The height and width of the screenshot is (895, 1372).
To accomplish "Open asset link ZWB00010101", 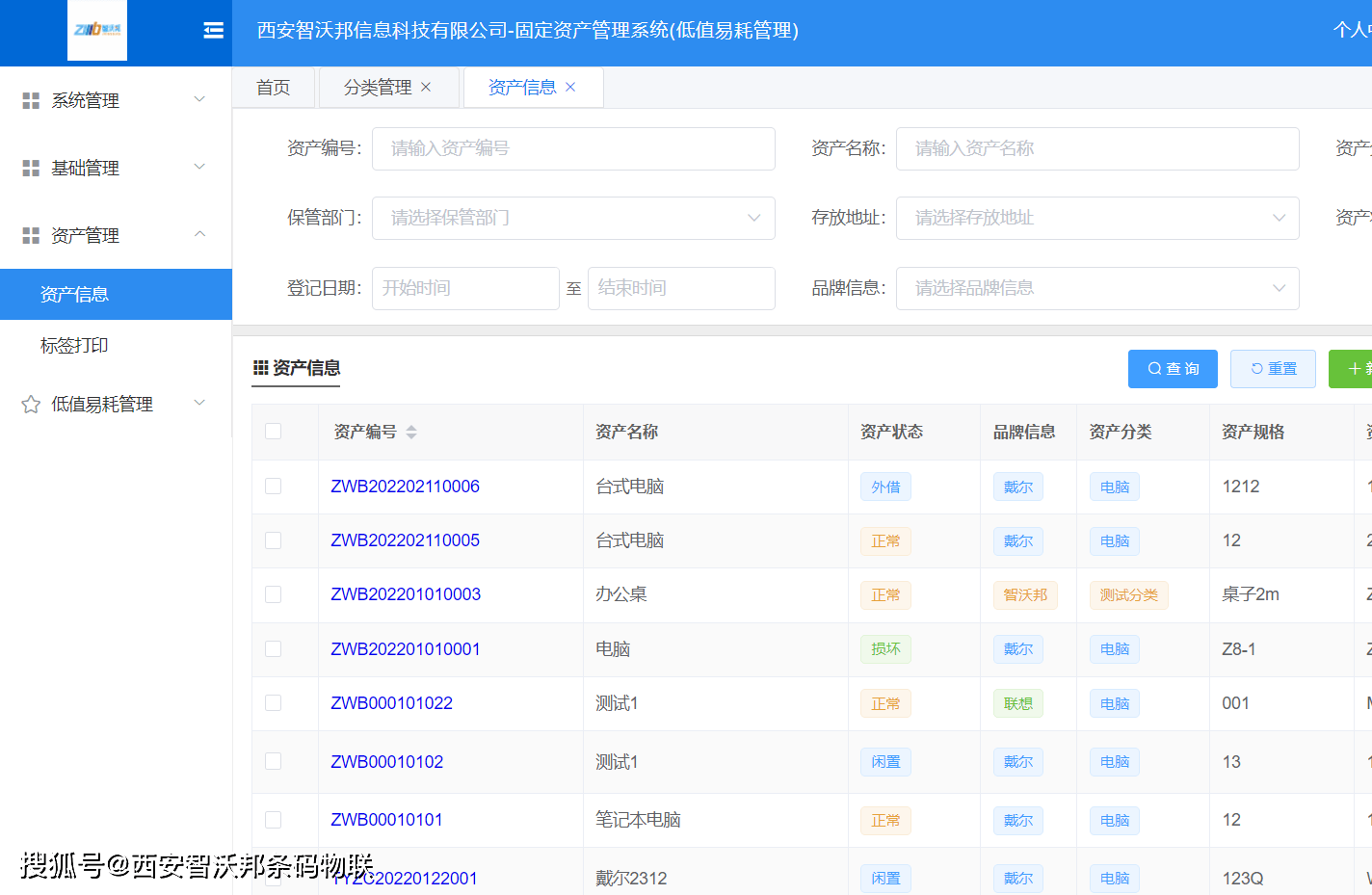I will click(386, 820).
